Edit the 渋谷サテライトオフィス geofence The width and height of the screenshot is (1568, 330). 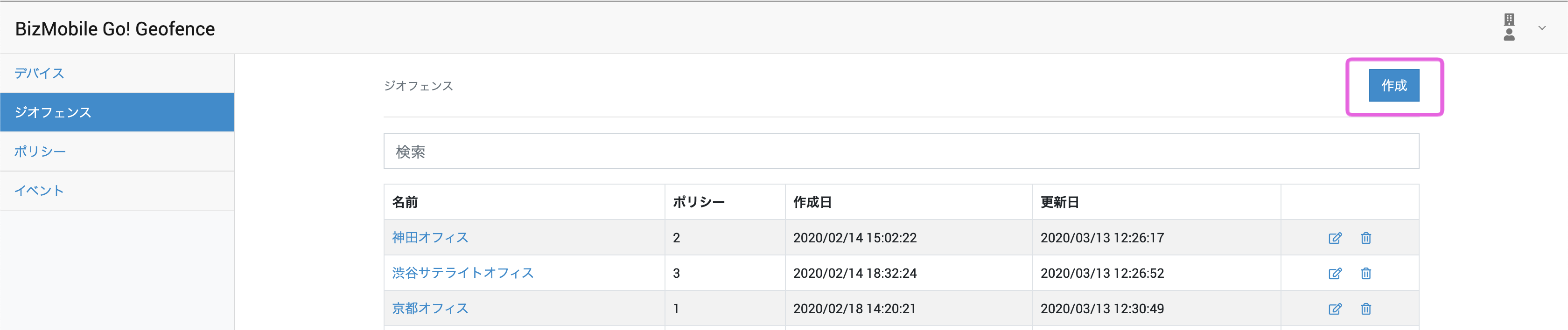[1335, 274]
